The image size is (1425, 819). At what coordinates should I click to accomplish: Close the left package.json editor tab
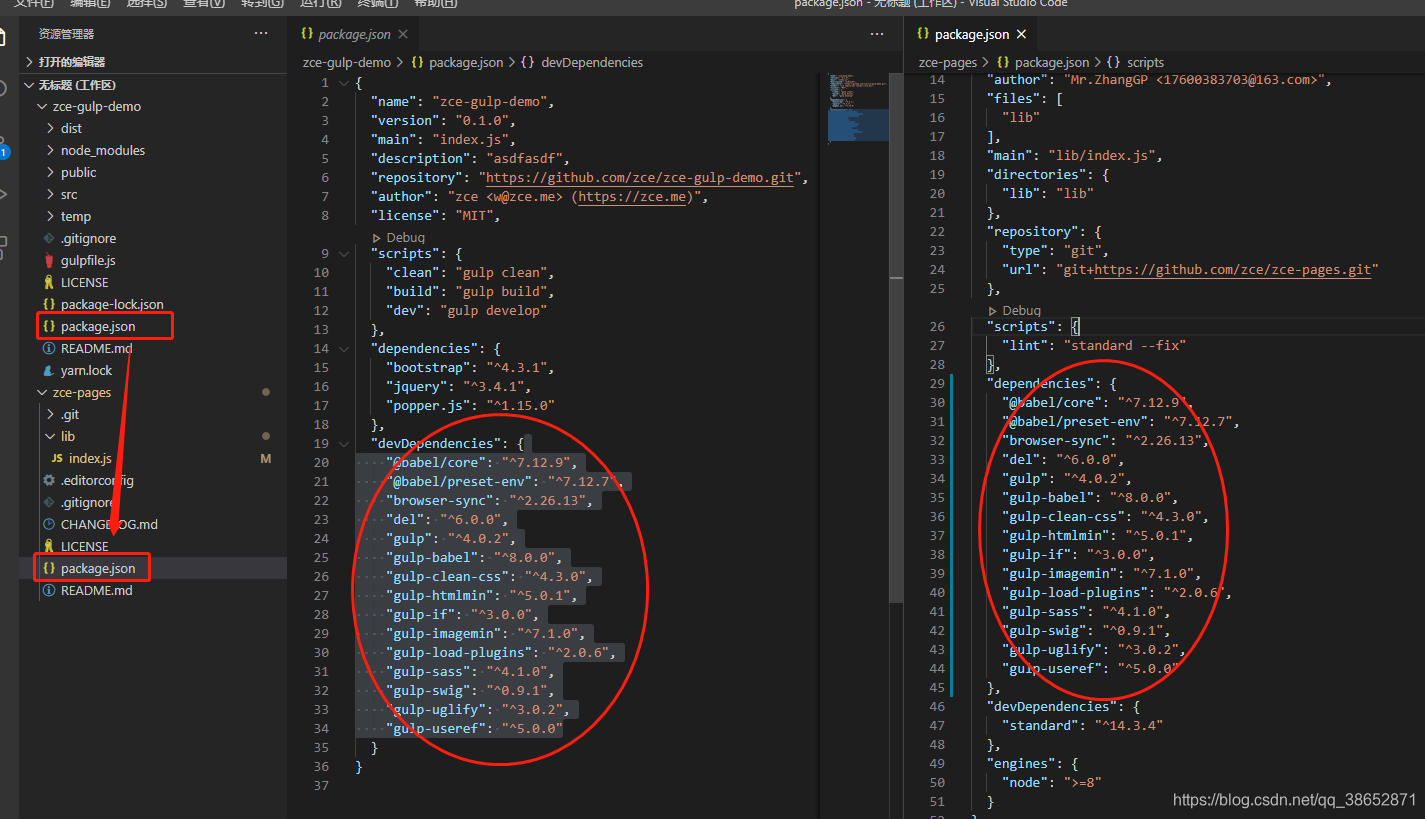[403, 34]
